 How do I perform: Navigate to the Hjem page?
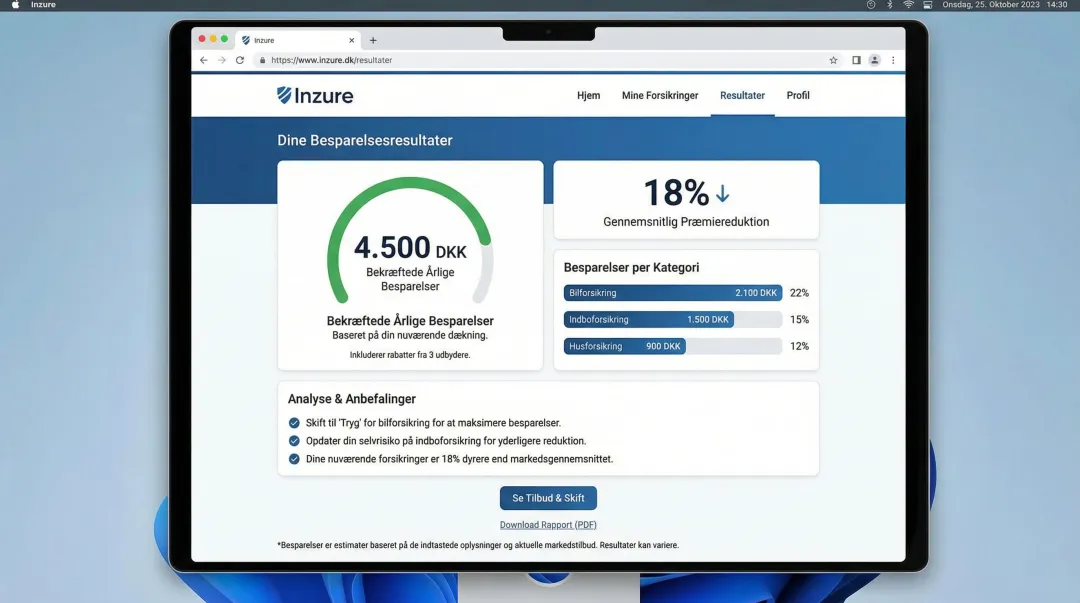(588, 95)
